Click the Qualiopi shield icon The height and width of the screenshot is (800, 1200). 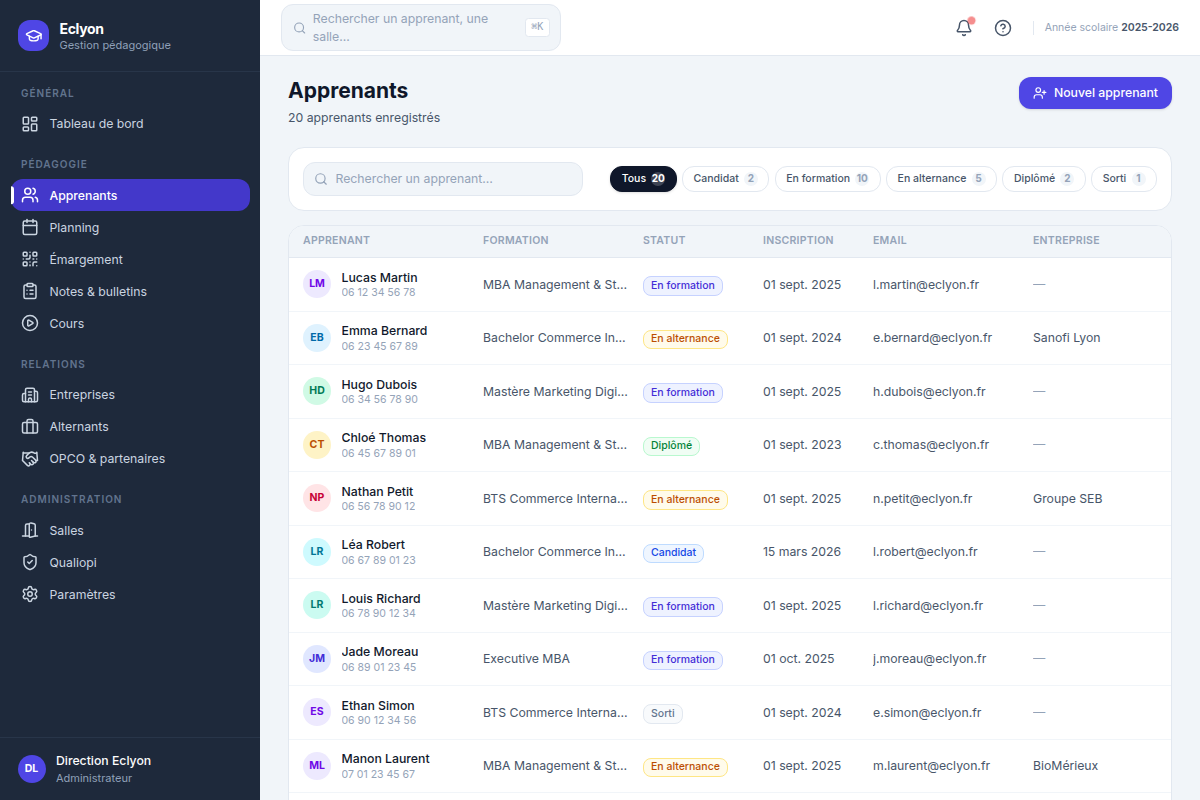point(30,562)
